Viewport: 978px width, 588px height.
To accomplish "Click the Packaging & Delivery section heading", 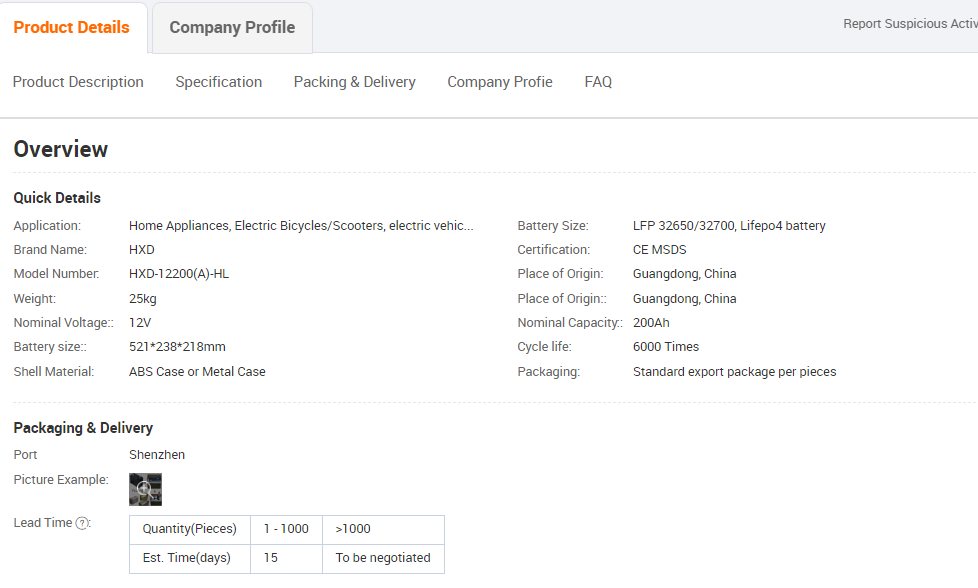I will point(83,428).
